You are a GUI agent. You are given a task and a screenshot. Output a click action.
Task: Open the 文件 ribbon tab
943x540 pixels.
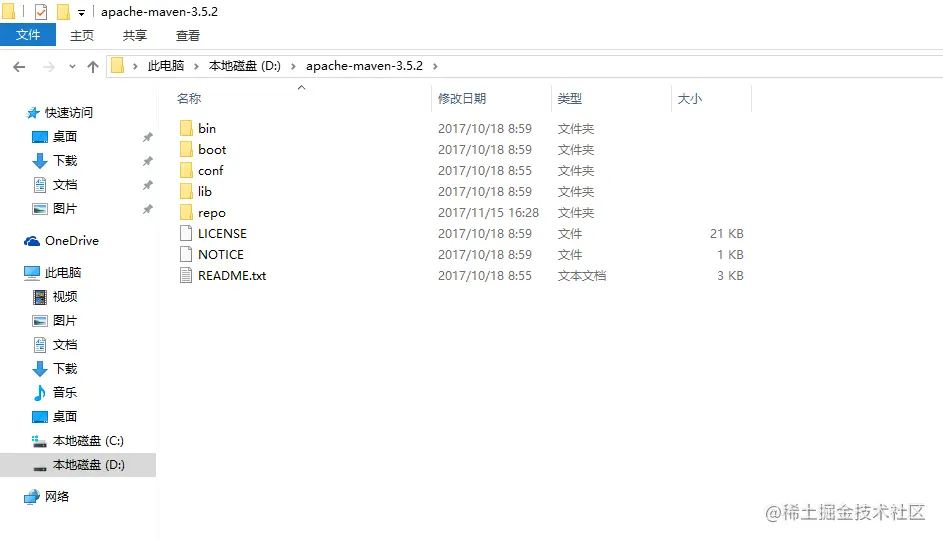click(x=28, y=35)
